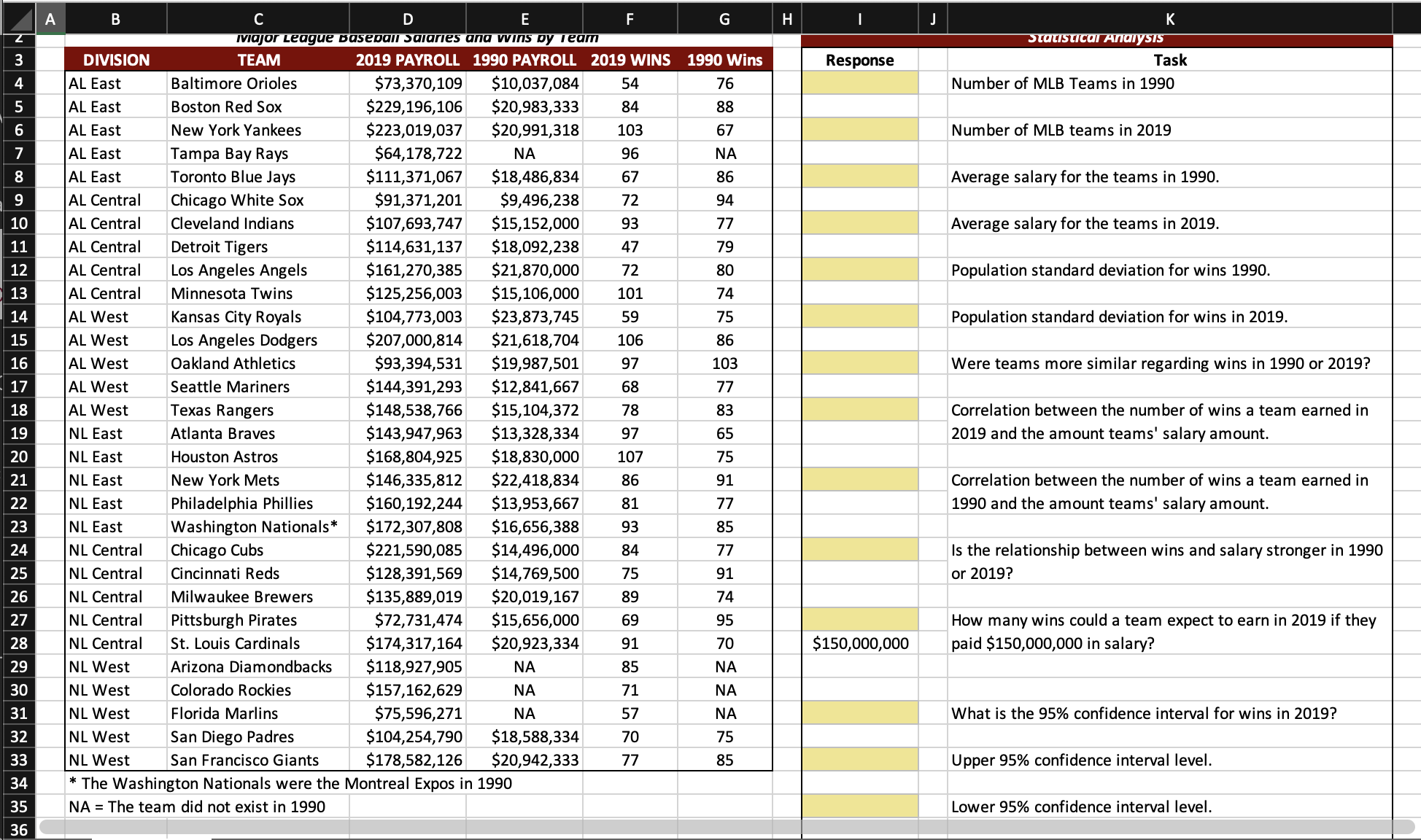Screen dimensions: 1421x840
Task: Click Oakland Athletics 1990 wins cell
Action: click(724, 363)
